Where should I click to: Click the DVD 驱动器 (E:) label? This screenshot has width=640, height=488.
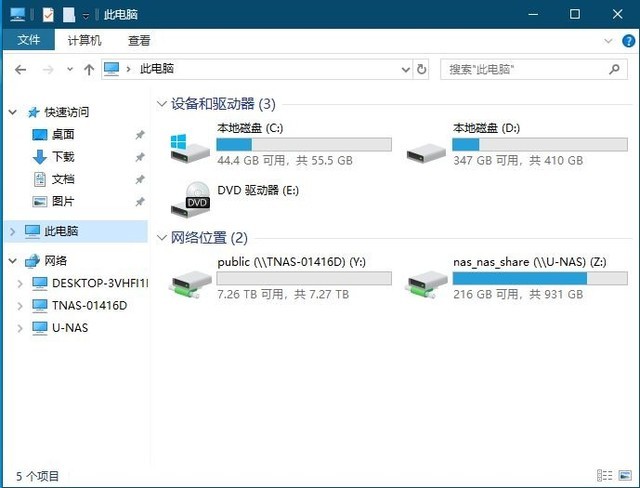[x=258, y=190]
